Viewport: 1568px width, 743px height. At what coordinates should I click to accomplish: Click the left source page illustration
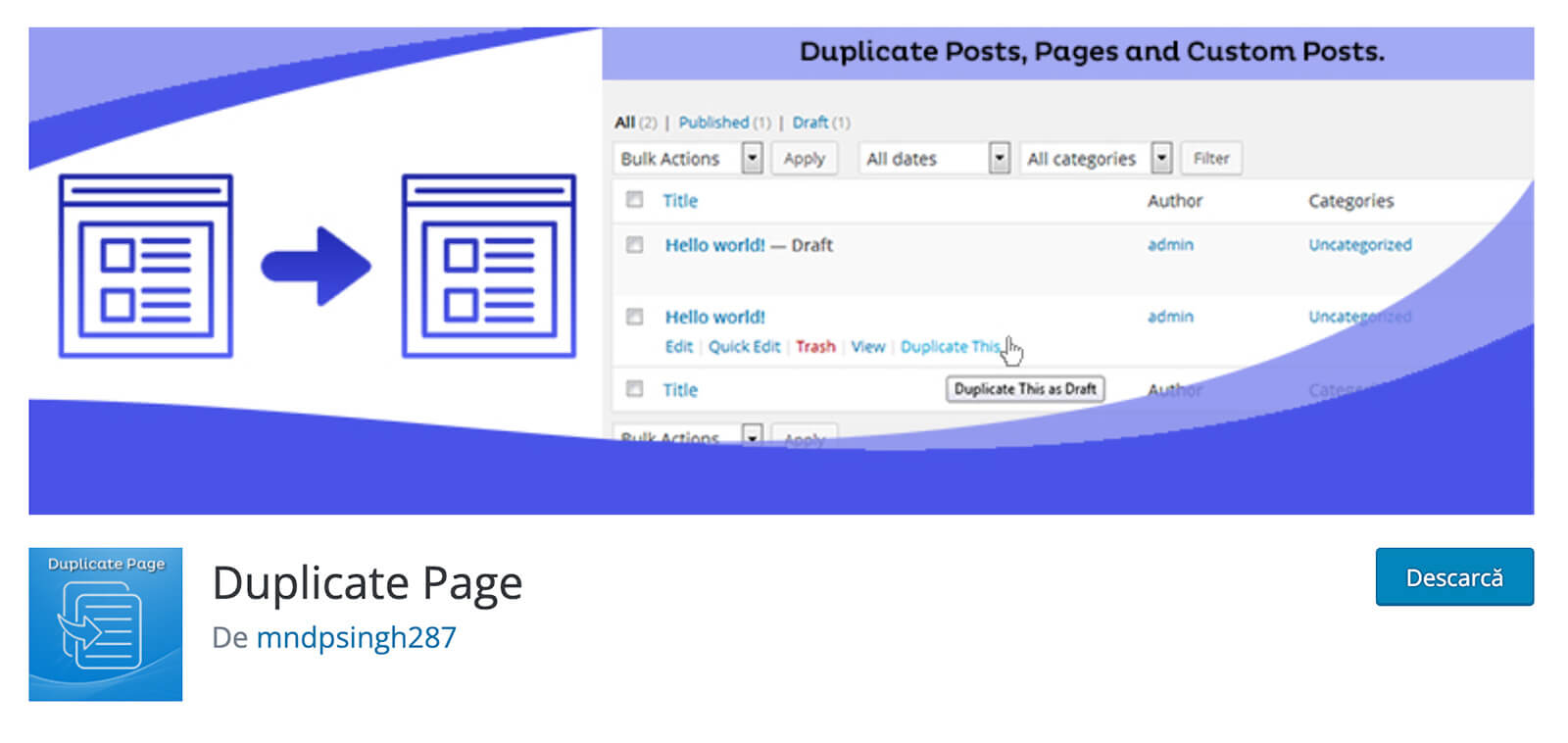coord(146,266)
